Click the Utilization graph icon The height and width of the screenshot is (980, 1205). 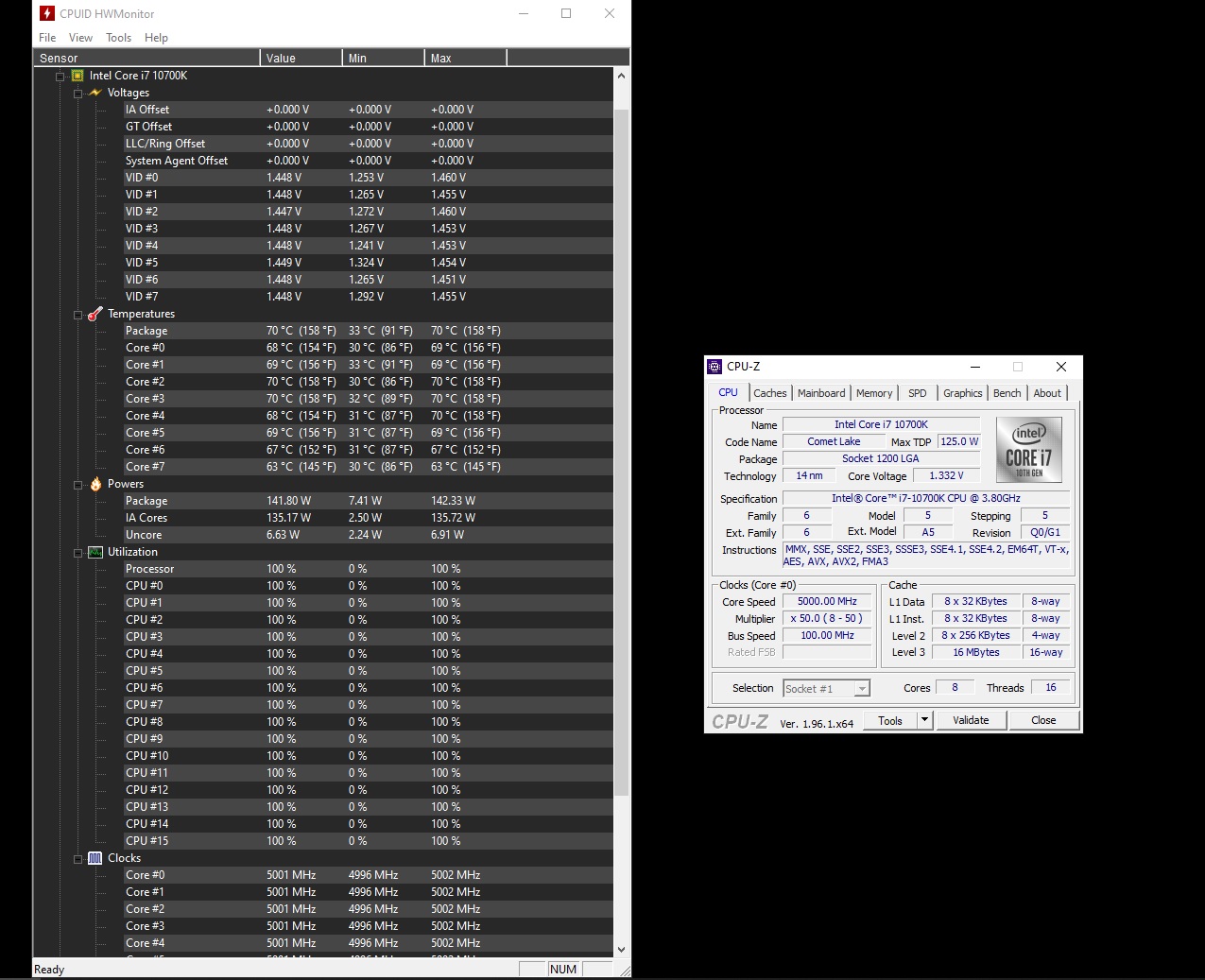pos(95,552)
